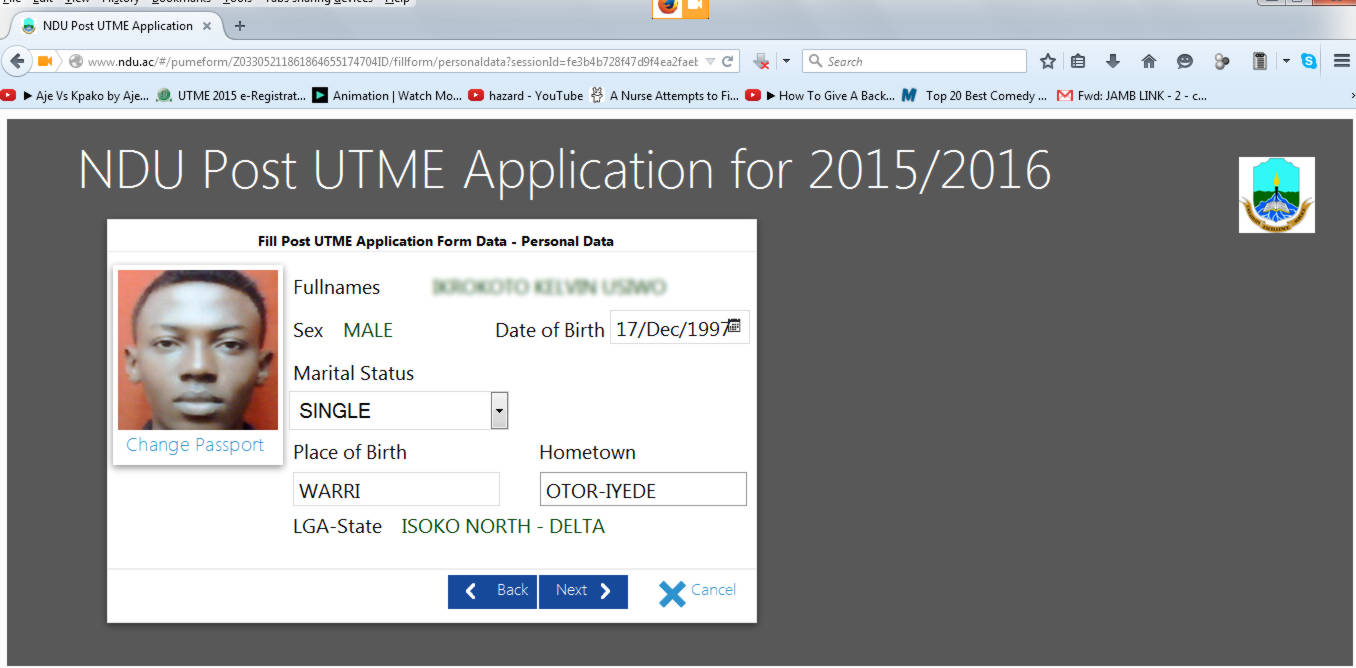Open 'Top 20 Best Comedy ...' bookmark

tap(974, 96)
